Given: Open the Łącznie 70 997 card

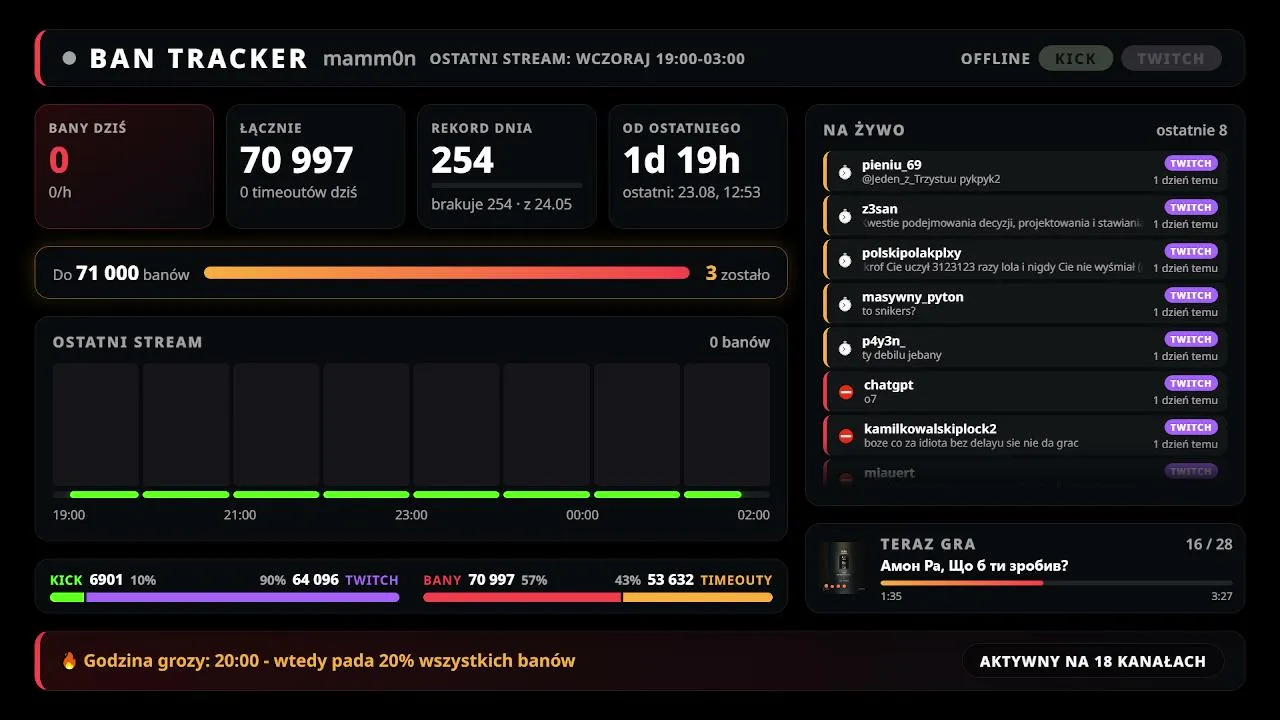Looking at the screenshot, I should (316, 167).
